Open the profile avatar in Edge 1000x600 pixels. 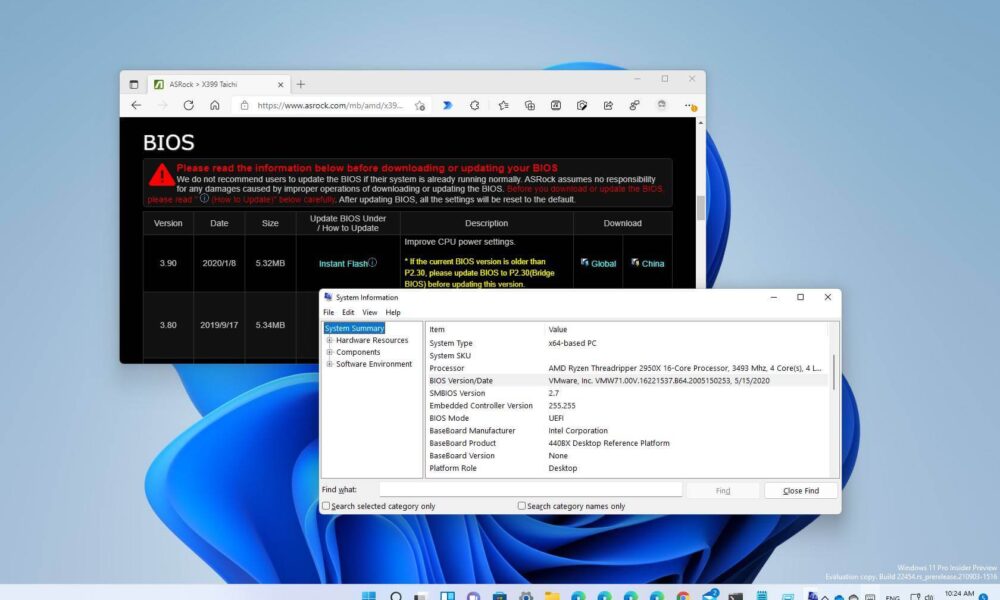coord(661,105)
